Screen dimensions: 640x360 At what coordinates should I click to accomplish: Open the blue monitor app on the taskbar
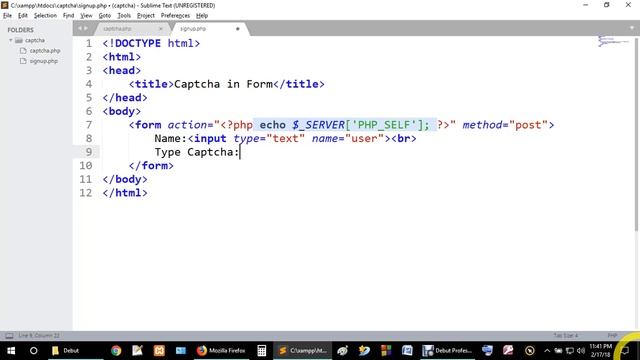[x=487, y=351]
